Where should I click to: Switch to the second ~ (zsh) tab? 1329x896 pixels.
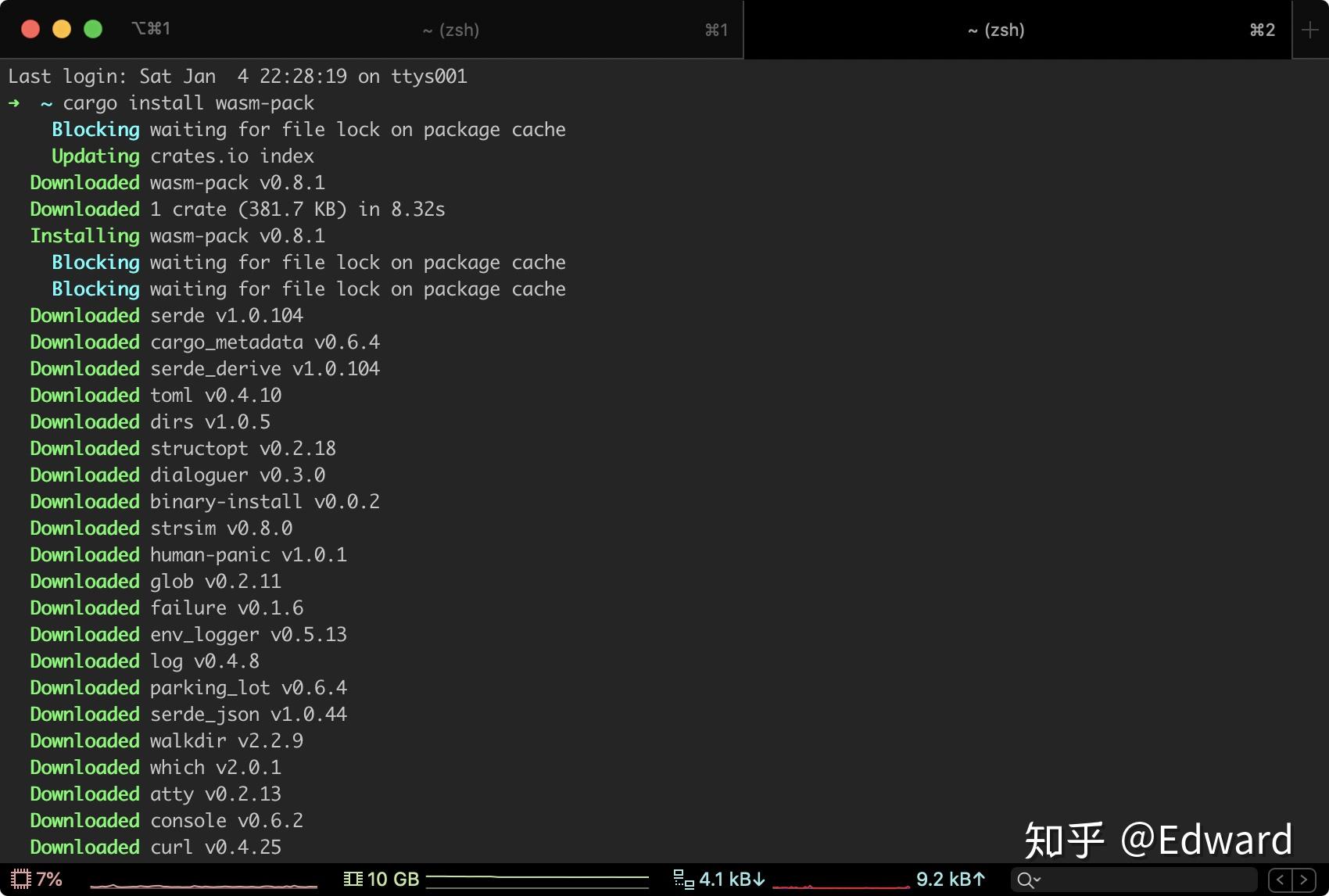996,30
